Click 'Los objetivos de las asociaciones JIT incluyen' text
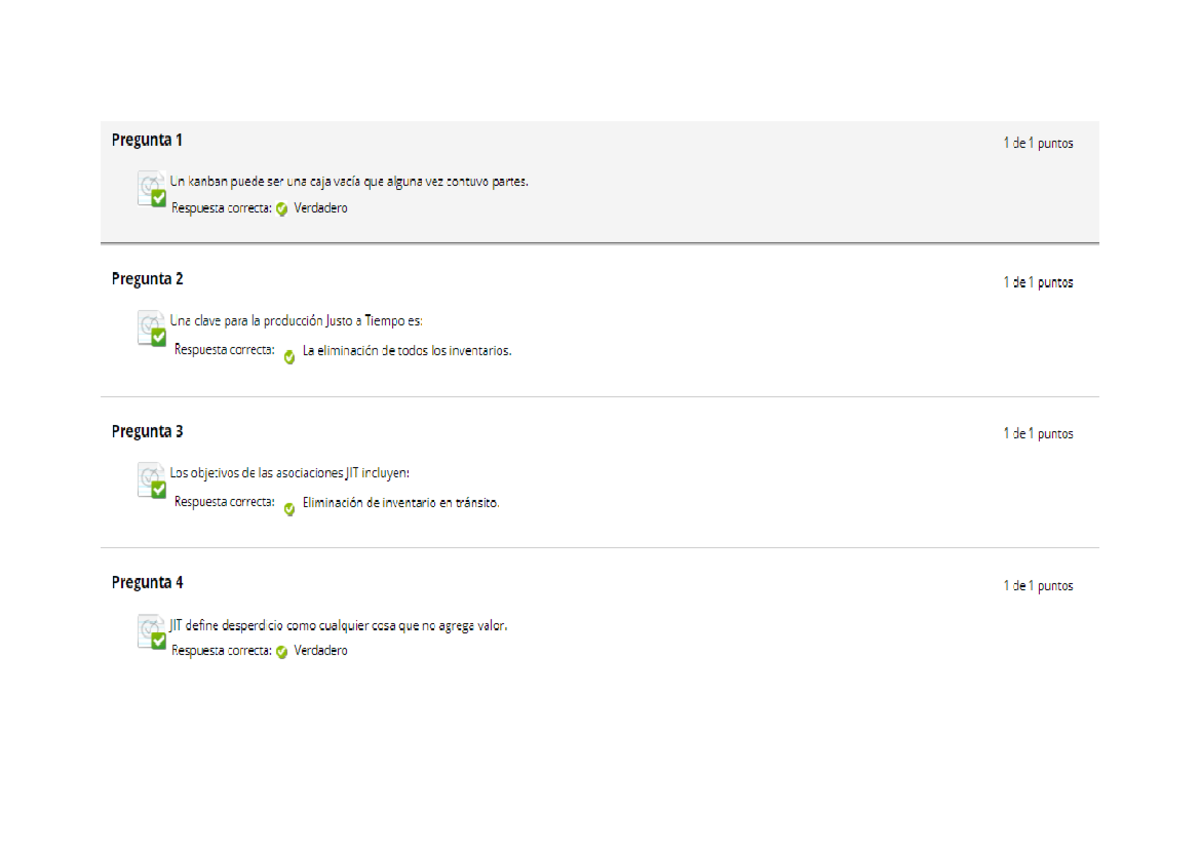Screen dimensions: 1200x849 [x=289, y=473]
